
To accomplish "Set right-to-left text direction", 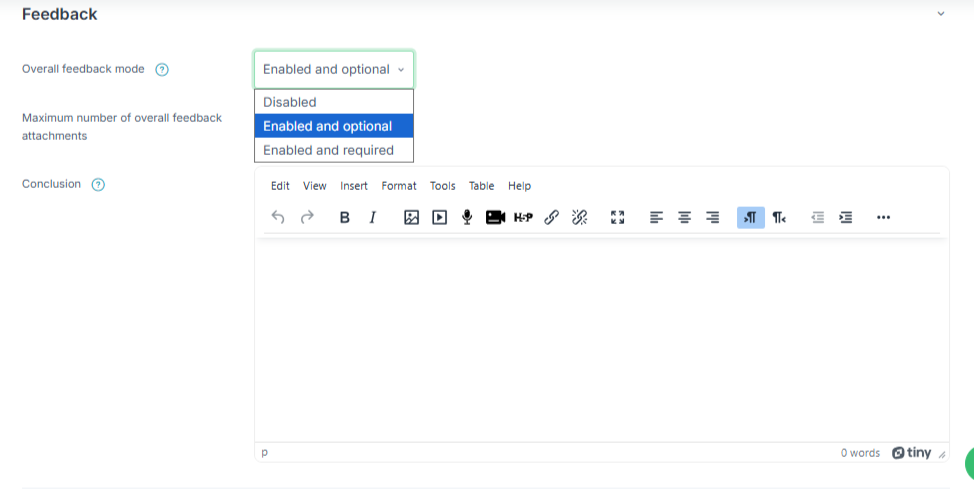I will 779,217.
